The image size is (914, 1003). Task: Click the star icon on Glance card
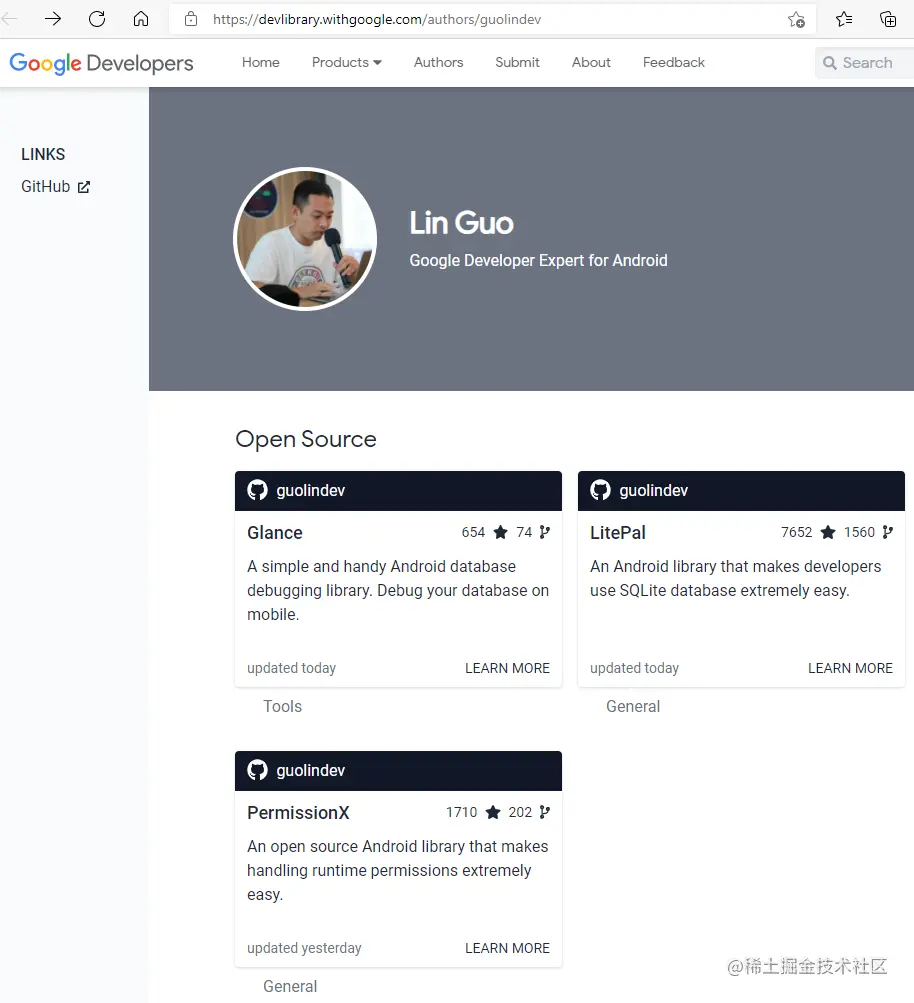(501, 532)
